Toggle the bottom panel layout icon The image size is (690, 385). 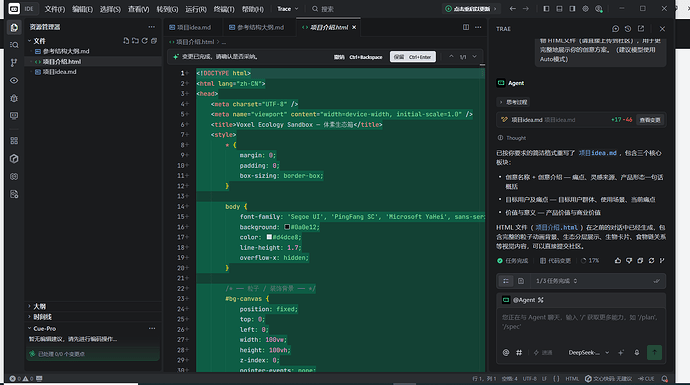[559, 9]
